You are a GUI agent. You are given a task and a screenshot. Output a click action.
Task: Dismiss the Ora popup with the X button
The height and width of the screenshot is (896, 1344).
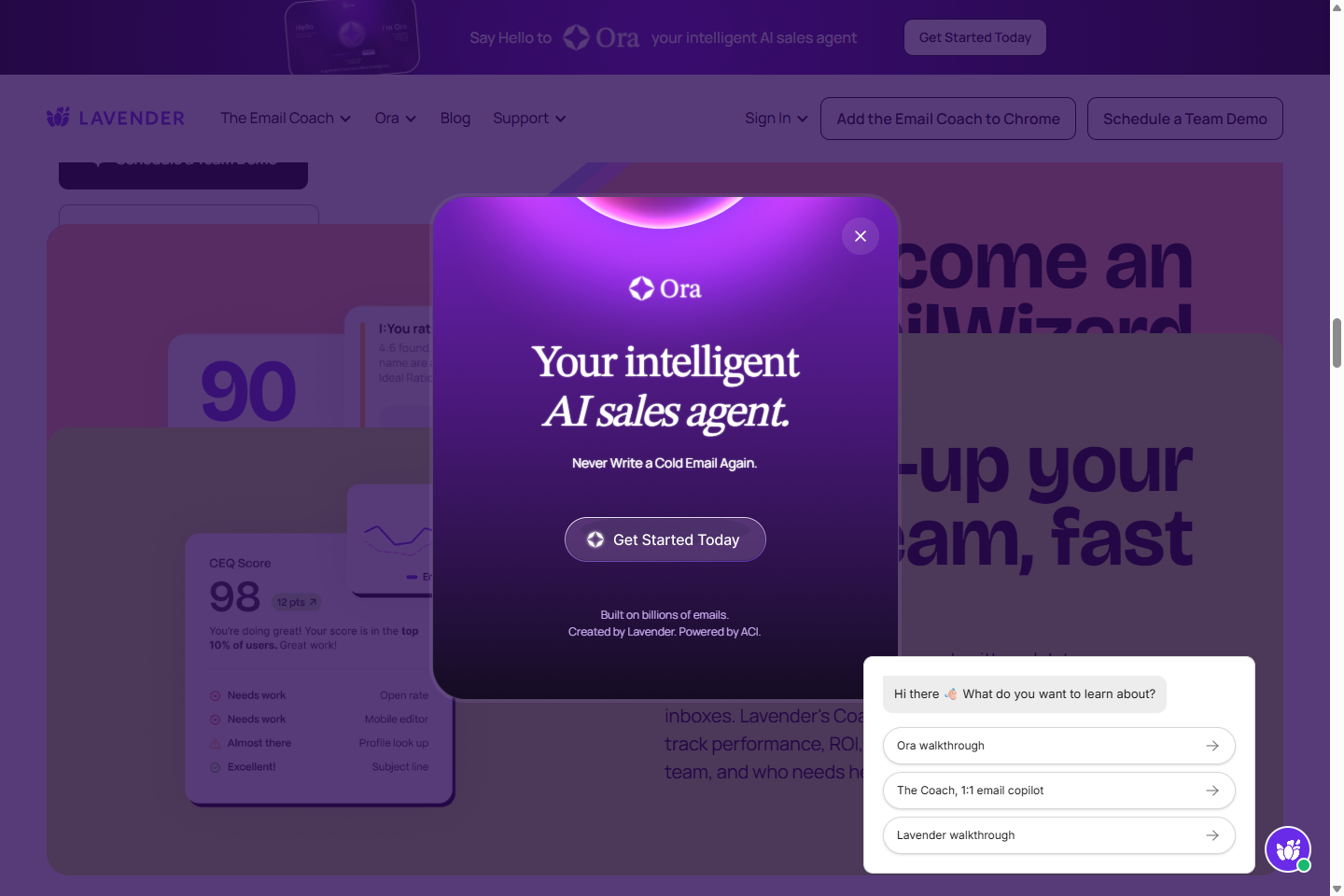(x=860, y=236)
